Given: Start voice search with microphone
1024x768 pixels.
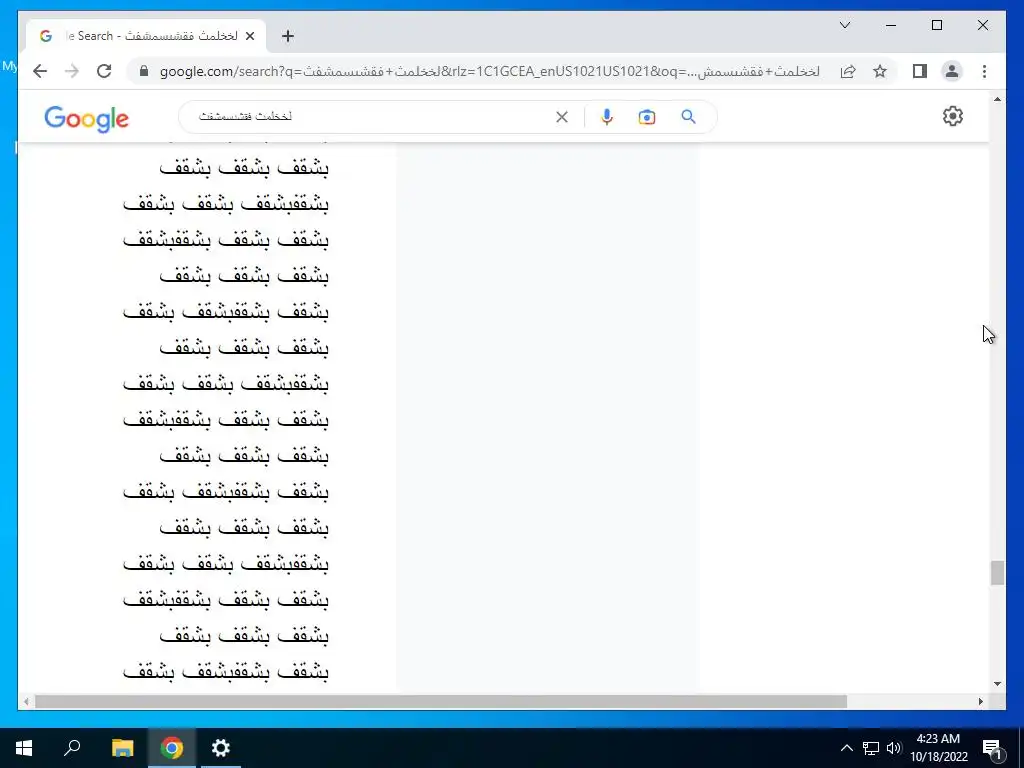Looking at the screenshot, I should (607, 117).
